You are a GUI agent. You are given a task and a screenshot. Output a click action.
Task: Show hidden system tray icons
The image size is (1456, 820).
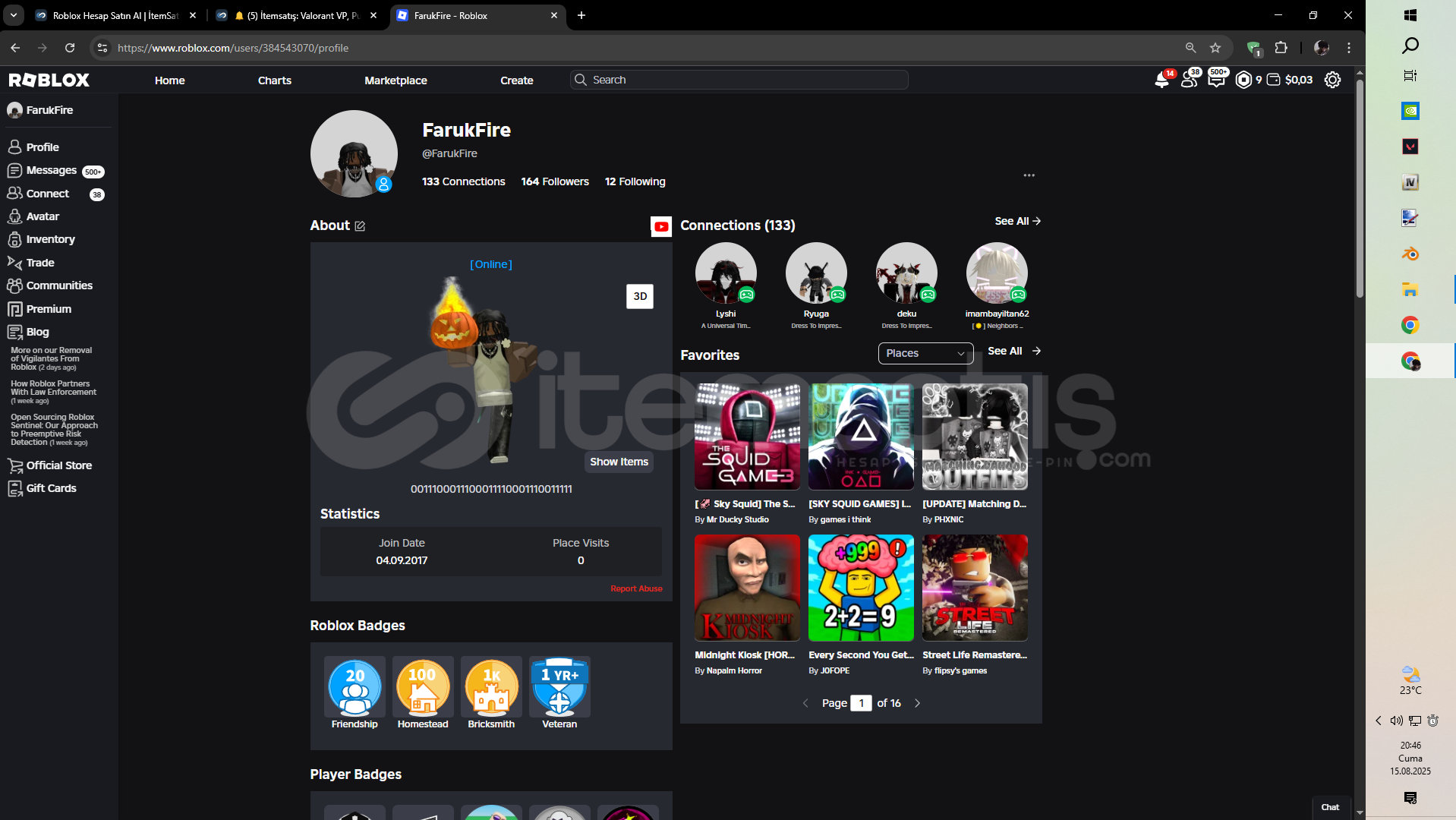pos(1379,721)
